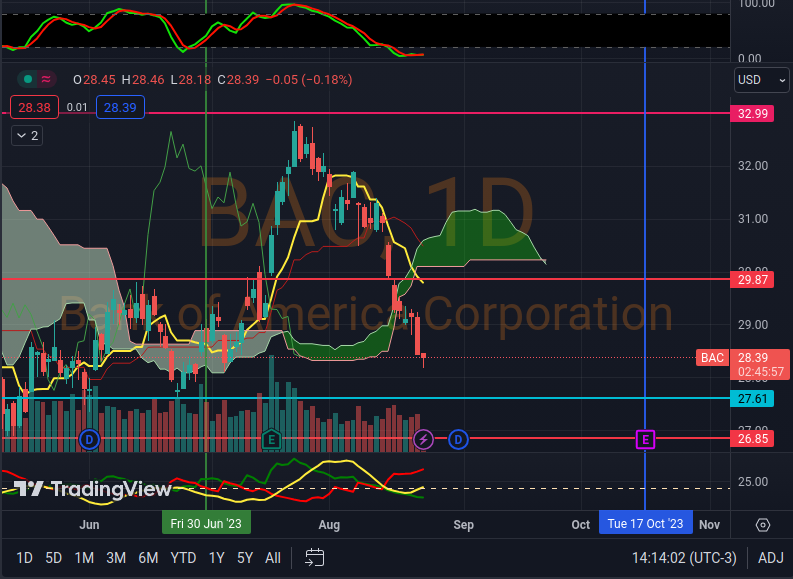Click the 32.99 horizontal line price label
Screen dimensions: 793x579
coord(752,113)
